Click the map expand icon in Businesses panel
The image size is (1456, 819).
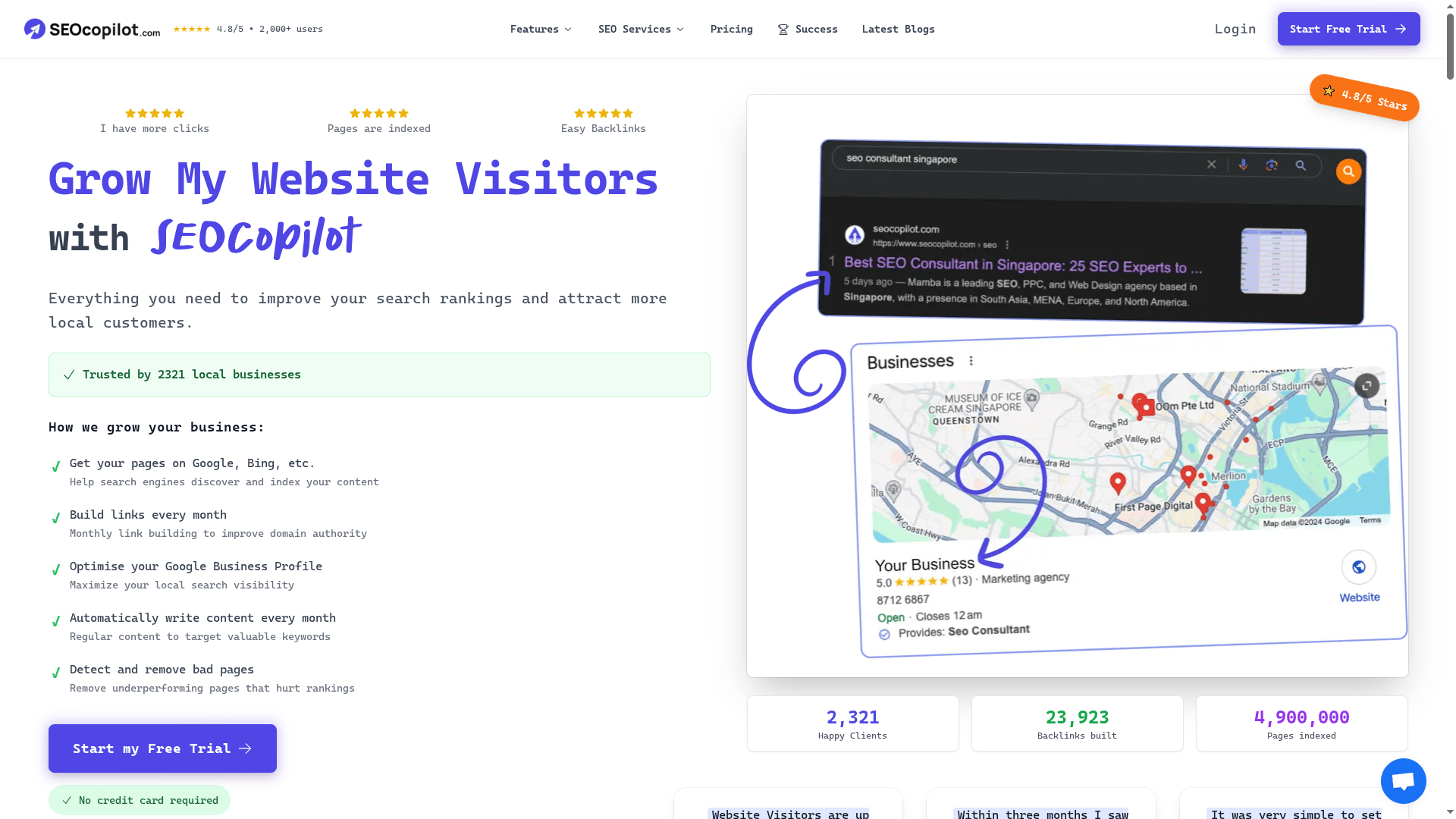click(x=1367, y=386)
